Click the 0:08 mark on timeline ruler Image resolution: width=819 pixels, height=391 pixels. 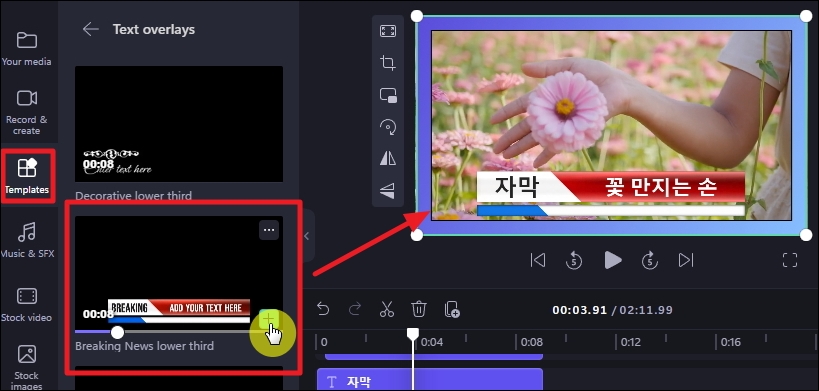532,342
